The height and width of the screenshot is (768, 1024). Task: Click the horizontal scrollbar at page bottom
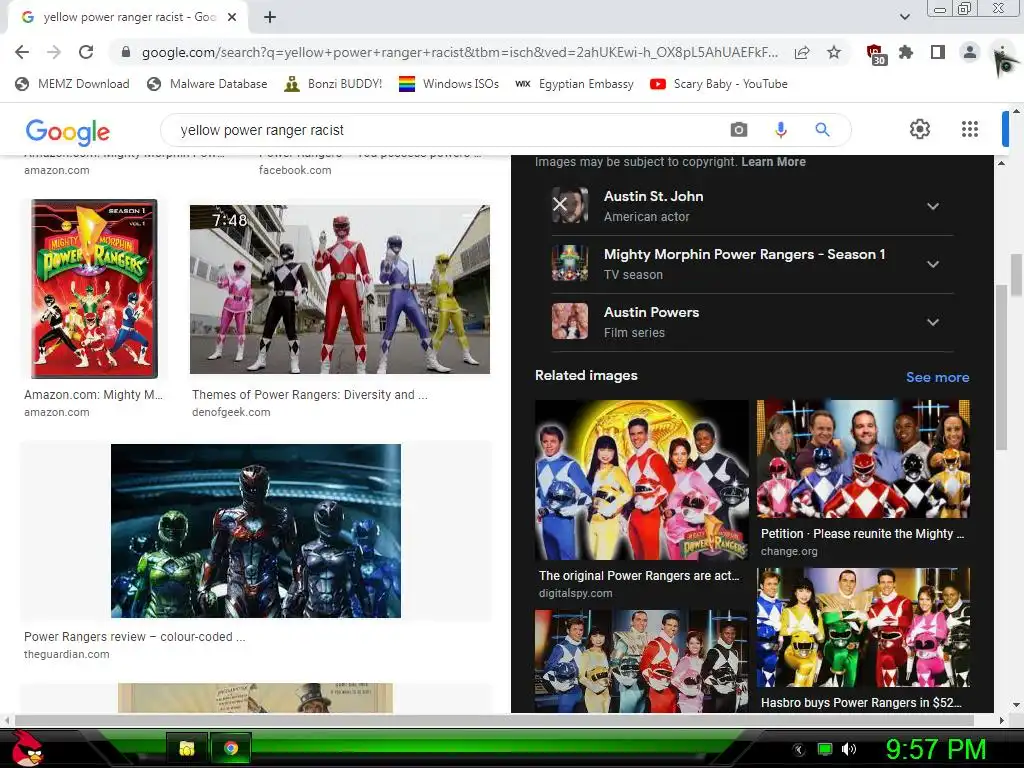pyautogui.click(x=495, y=720)
